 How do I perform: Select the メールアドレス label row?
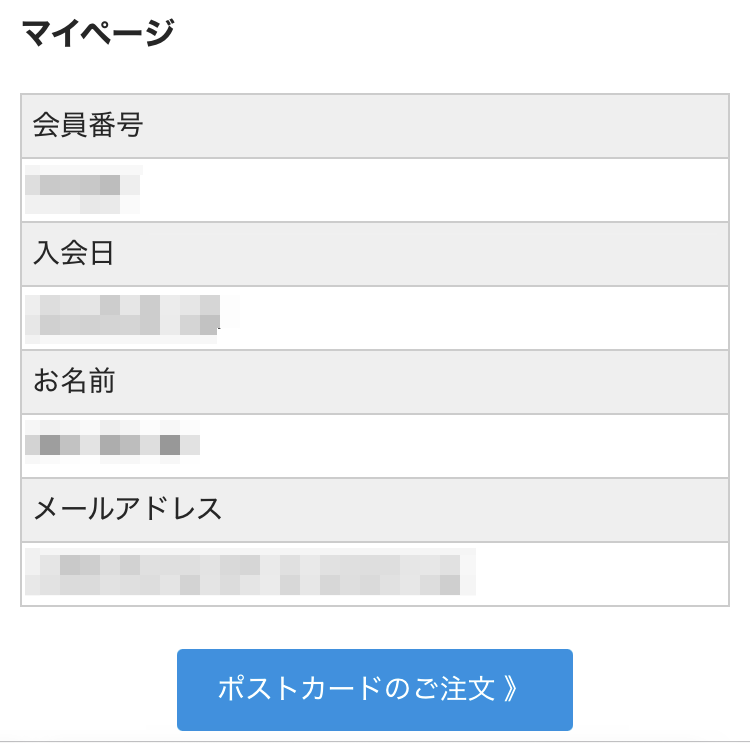tap(374, 510)
